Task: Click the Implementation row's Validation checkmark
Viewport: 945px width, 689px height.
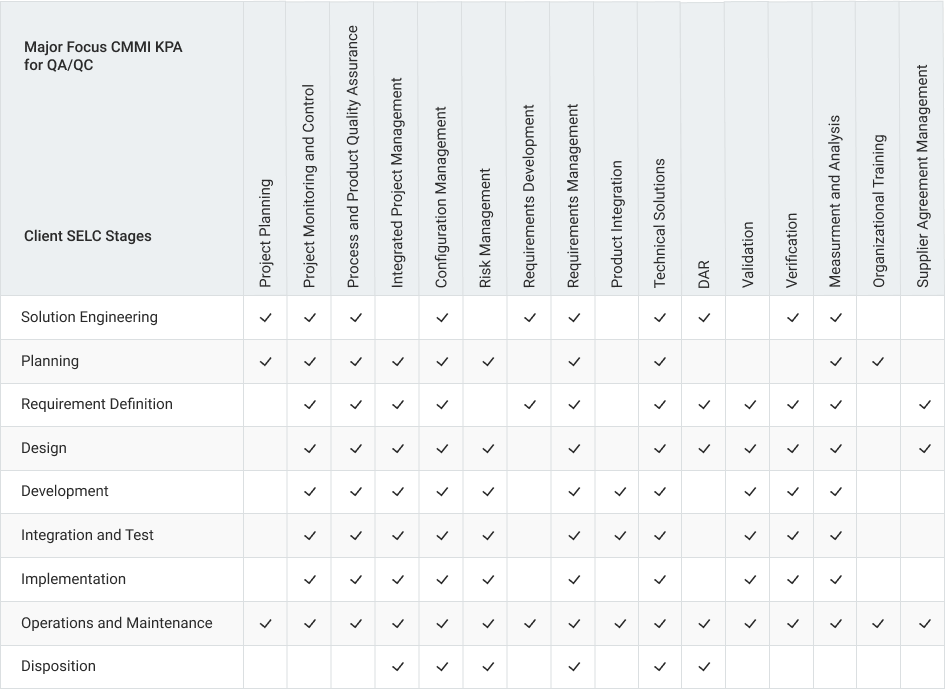Action: (748, 580)
